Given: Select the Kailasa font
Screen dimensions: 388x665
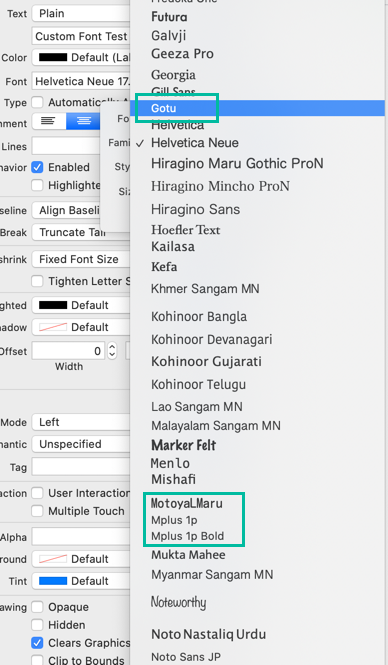Looking at the screenshot, I should 173,246.
